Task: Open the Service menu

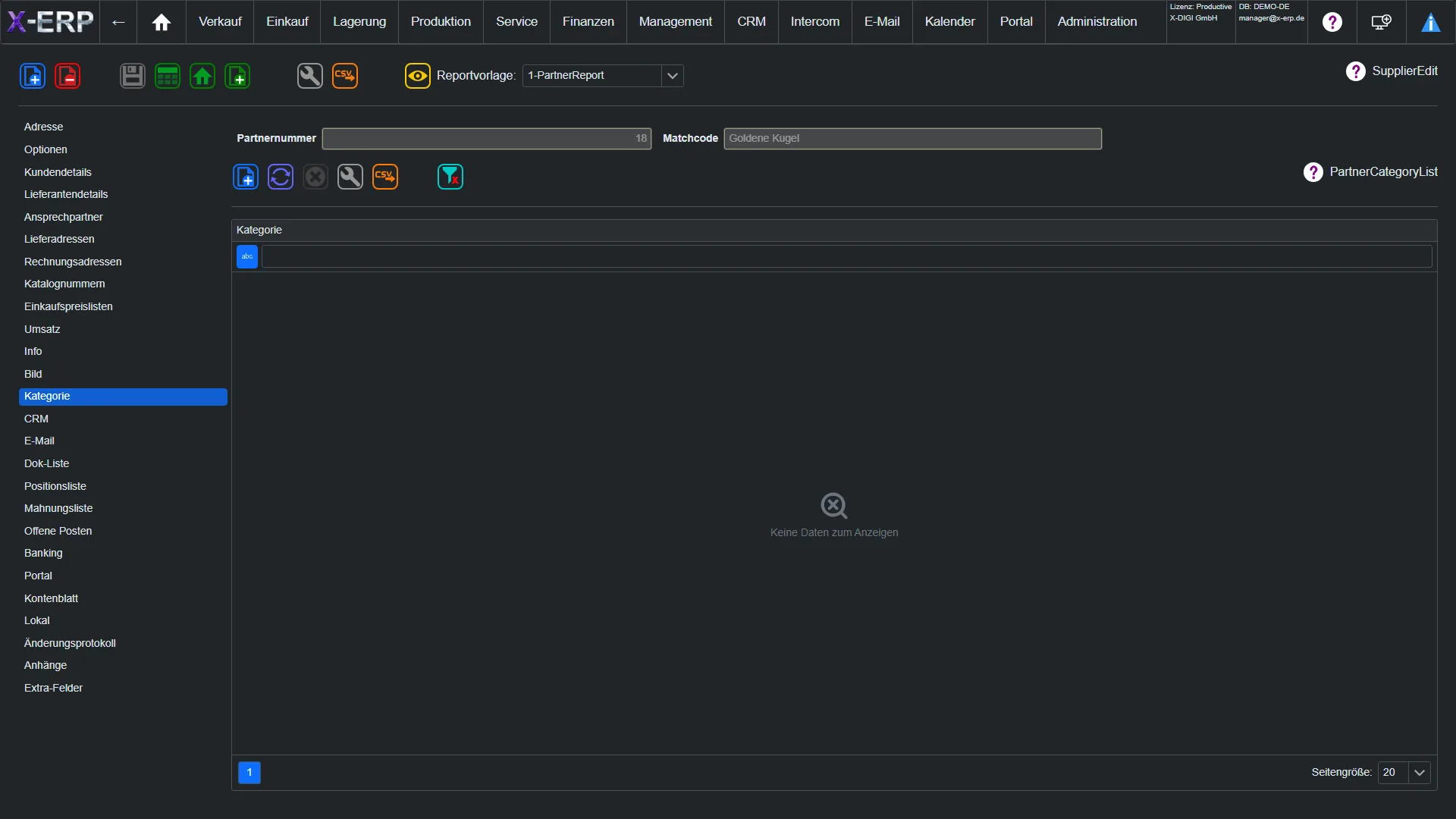Action: point(516,22)
